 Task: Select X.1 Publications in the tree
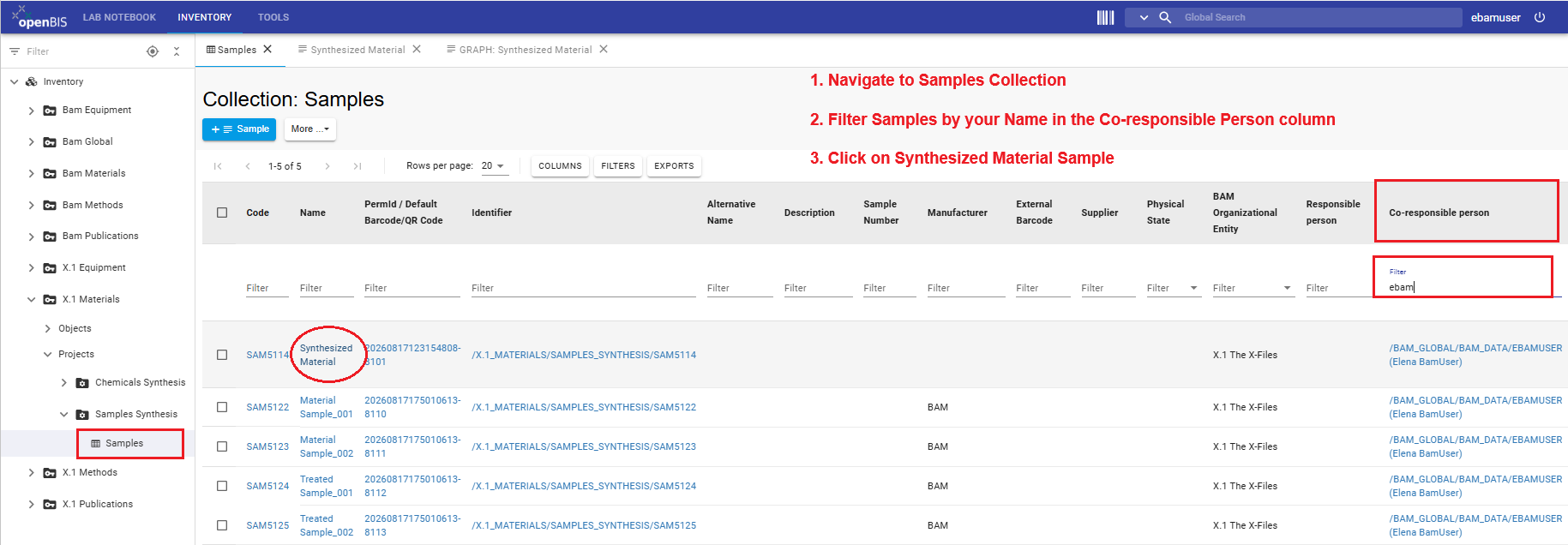98,505
